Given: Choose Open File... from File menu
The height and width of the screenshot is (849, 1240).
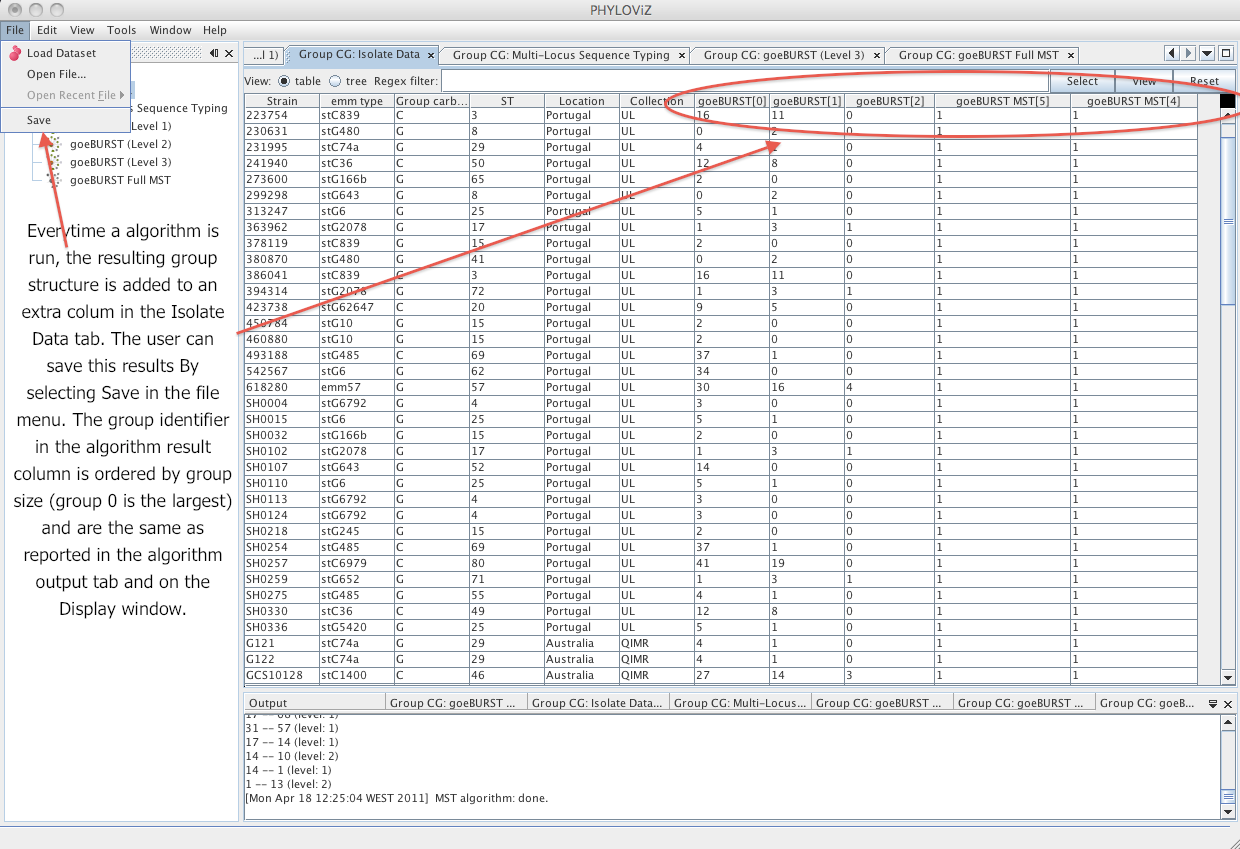Looking at the screenshot, I should (66, 74).
